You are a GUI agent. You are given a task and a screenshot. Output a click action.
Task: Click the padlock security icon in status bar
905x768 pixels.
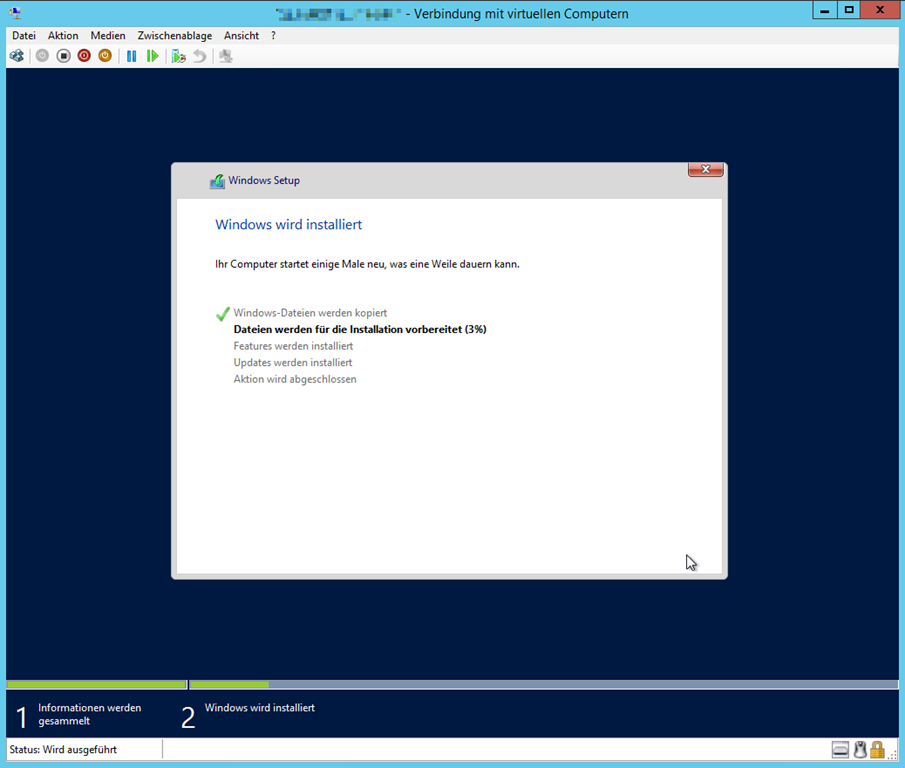(x=877, y=749)
